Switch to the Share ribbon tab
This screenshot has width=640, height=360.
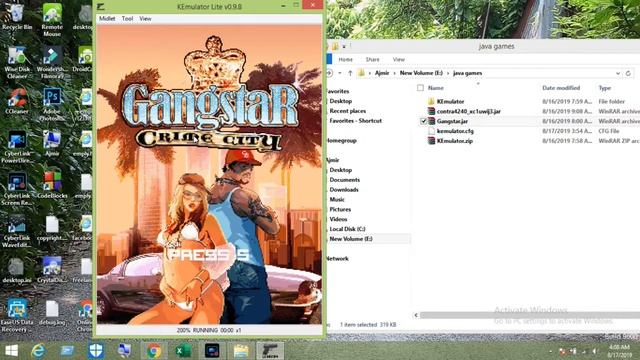click(x=372, y=60)
